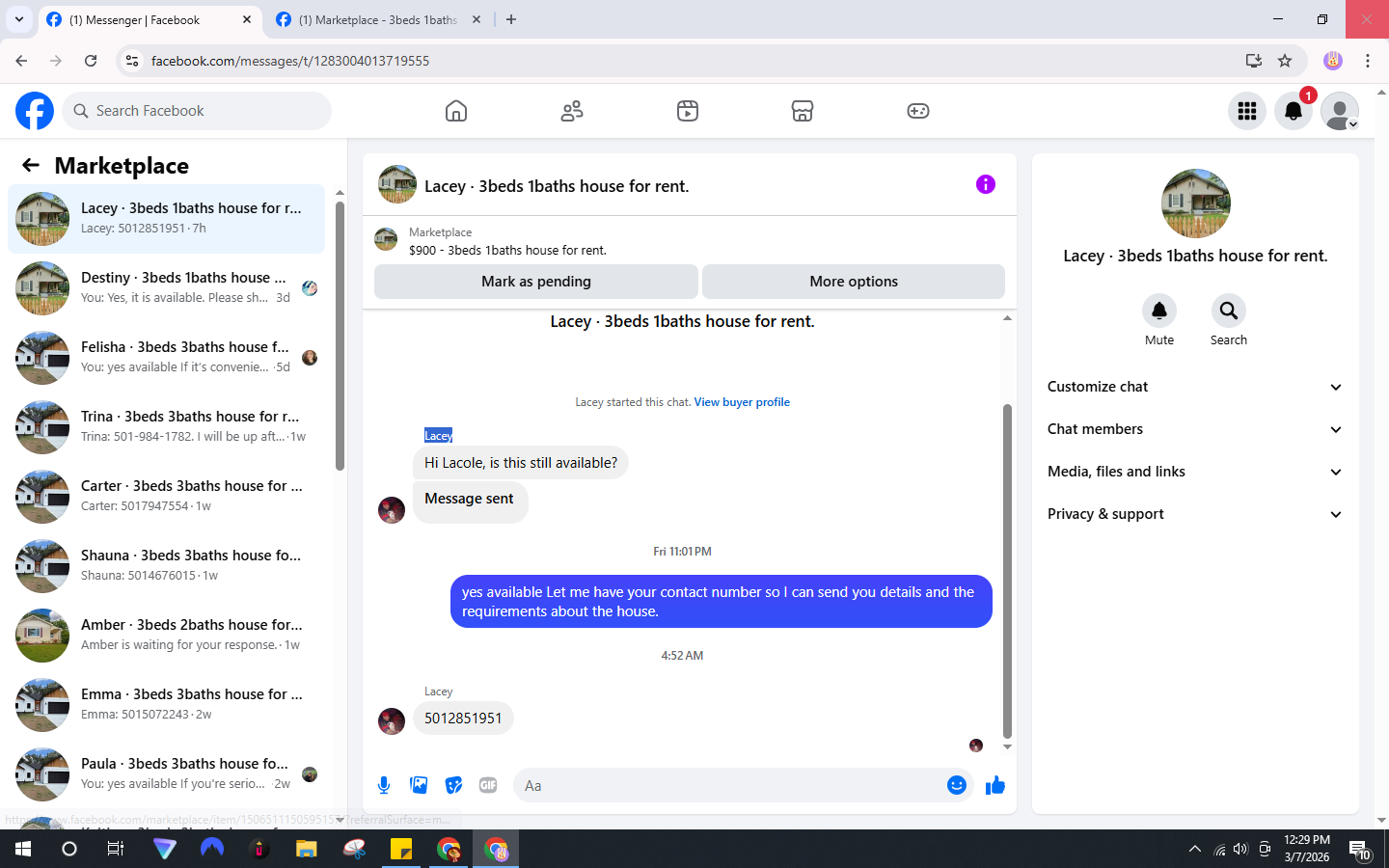Click the Search Facebook field
1389x868 pixels.
coord(197,111)
